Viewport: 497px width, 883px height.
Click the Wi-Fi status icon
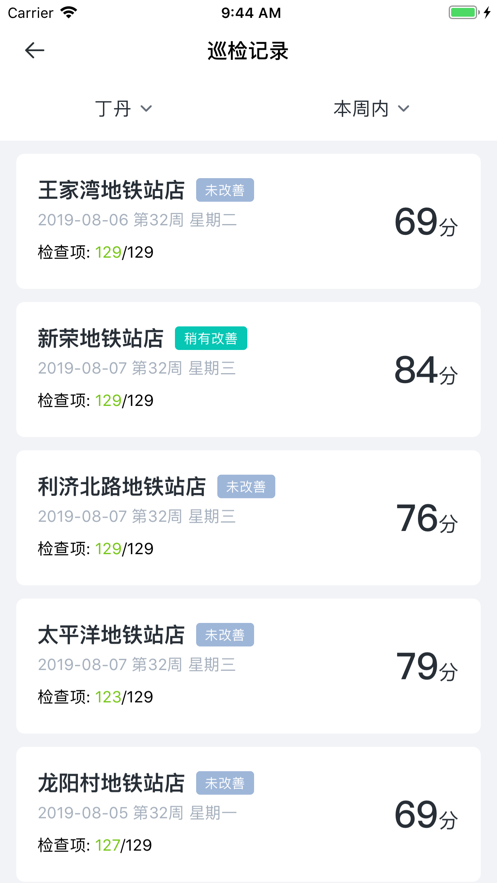(69, 12)
